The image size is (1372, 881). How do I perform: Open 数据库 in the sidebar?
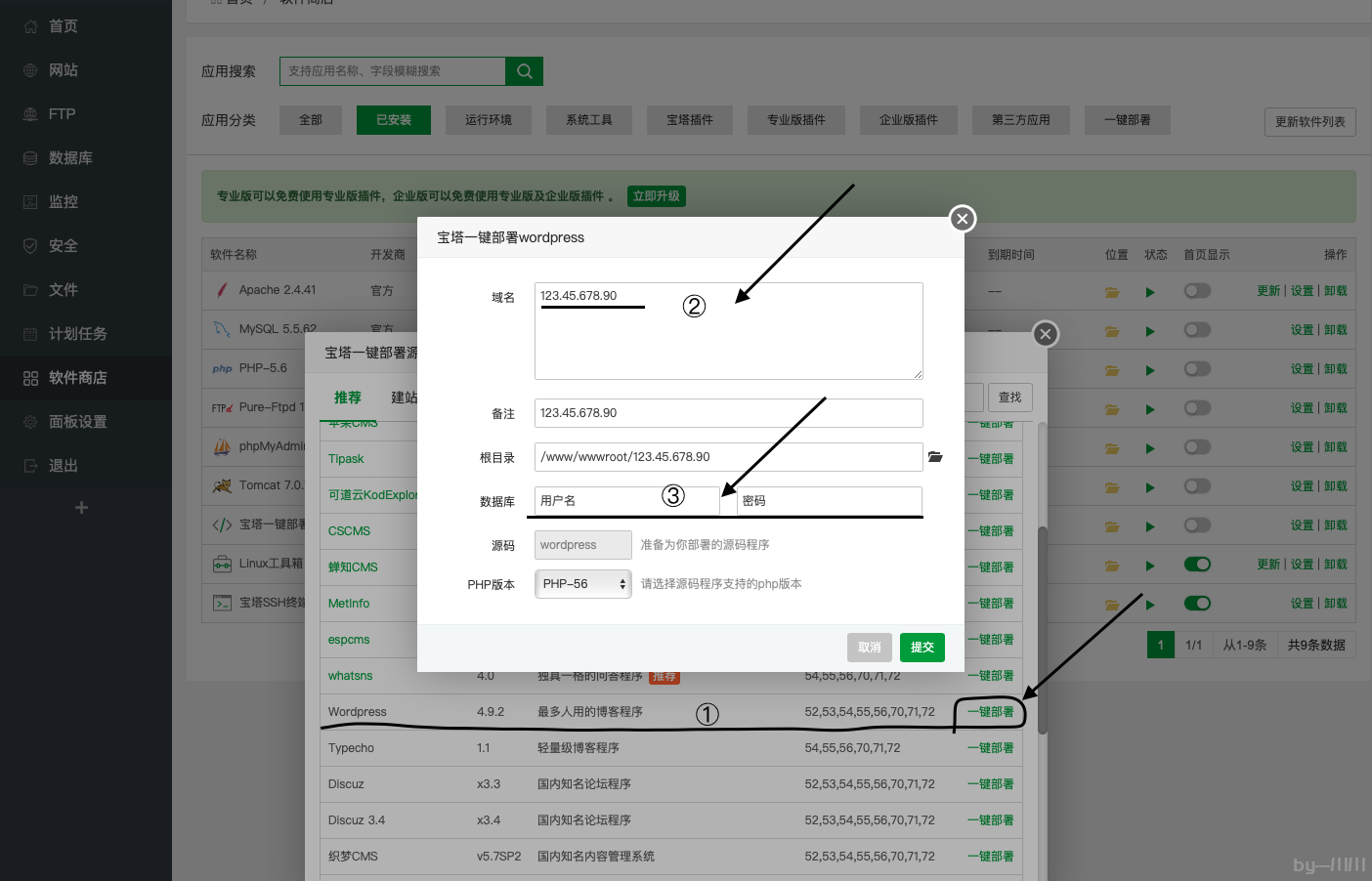[70, 158]
